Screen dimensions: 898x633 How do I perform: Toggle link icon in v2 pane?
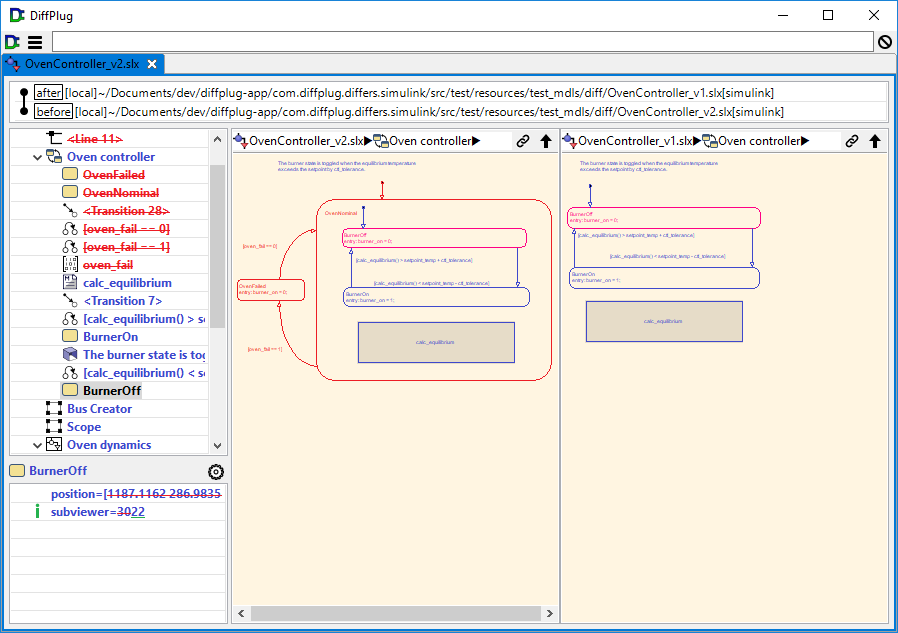coord(523,141)
